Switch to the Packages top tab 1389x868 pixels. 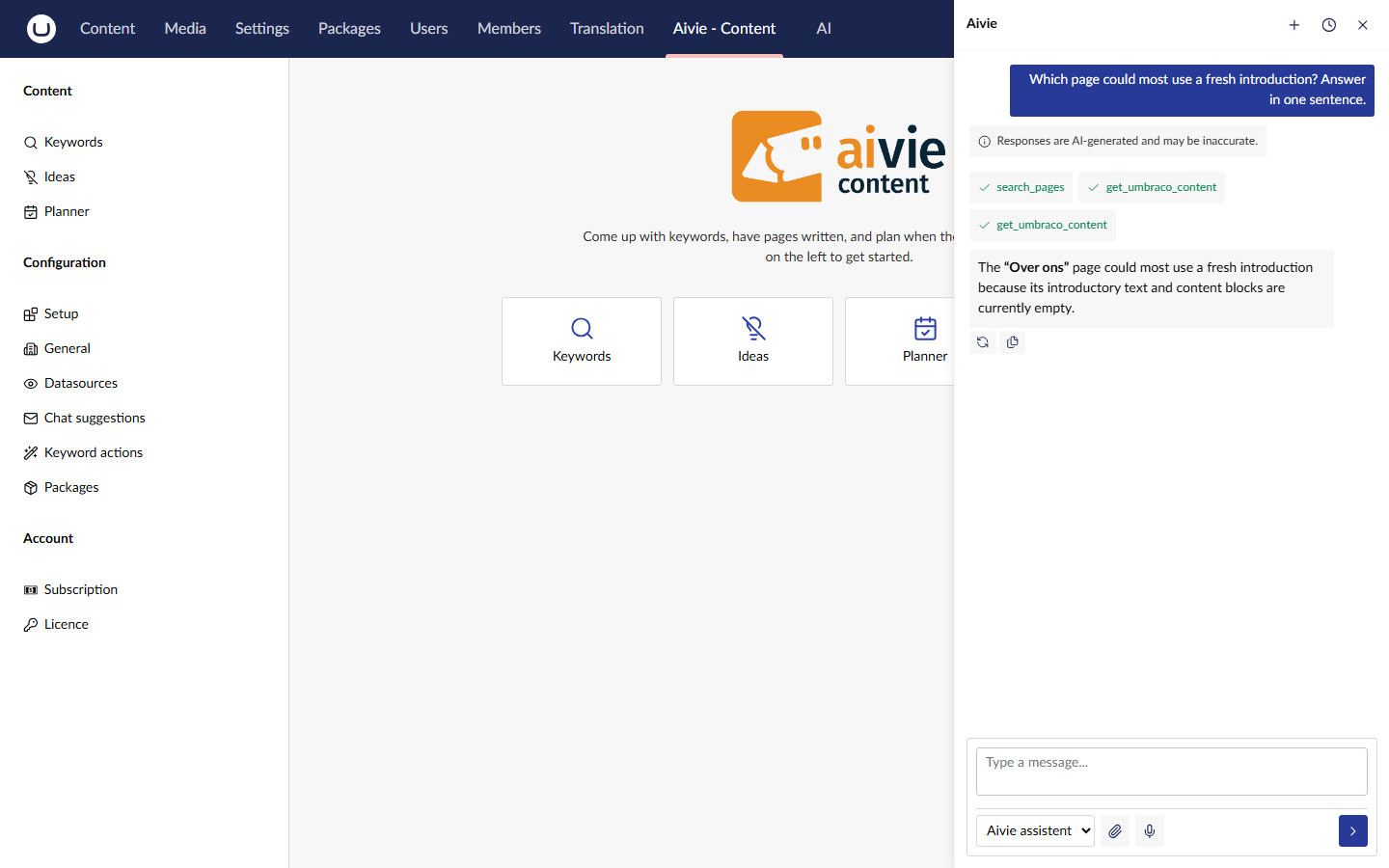(349, 29)
